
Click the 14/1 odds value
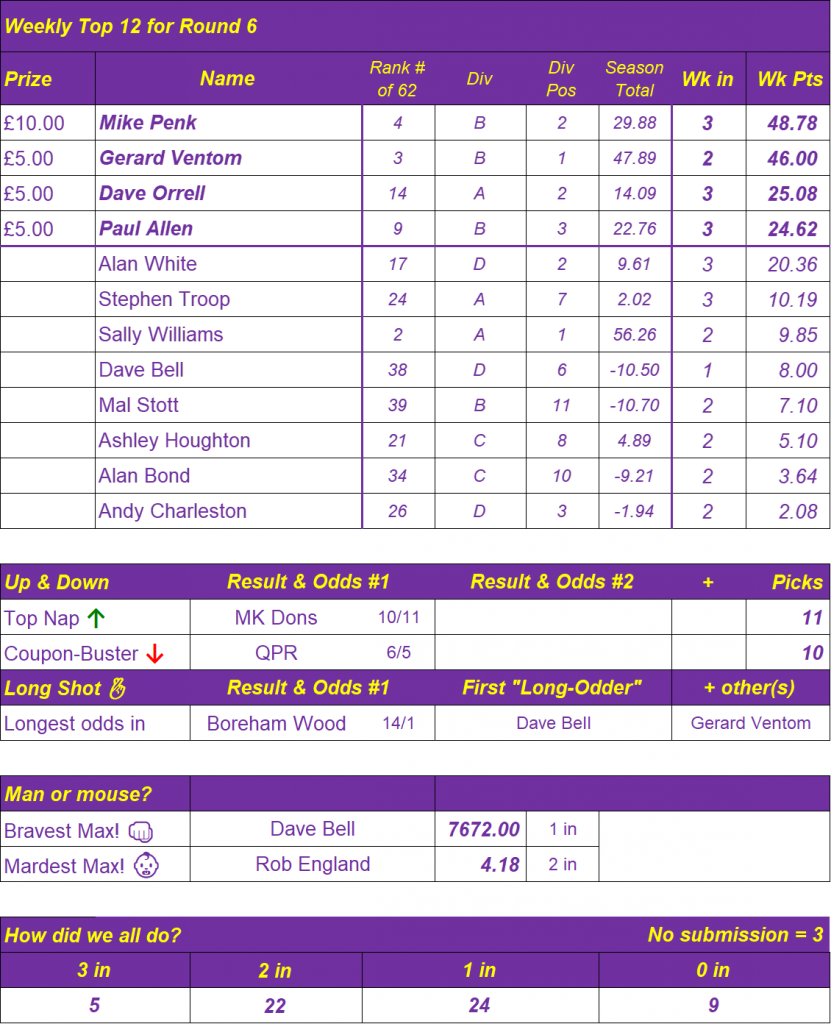[x=399, y=723]
